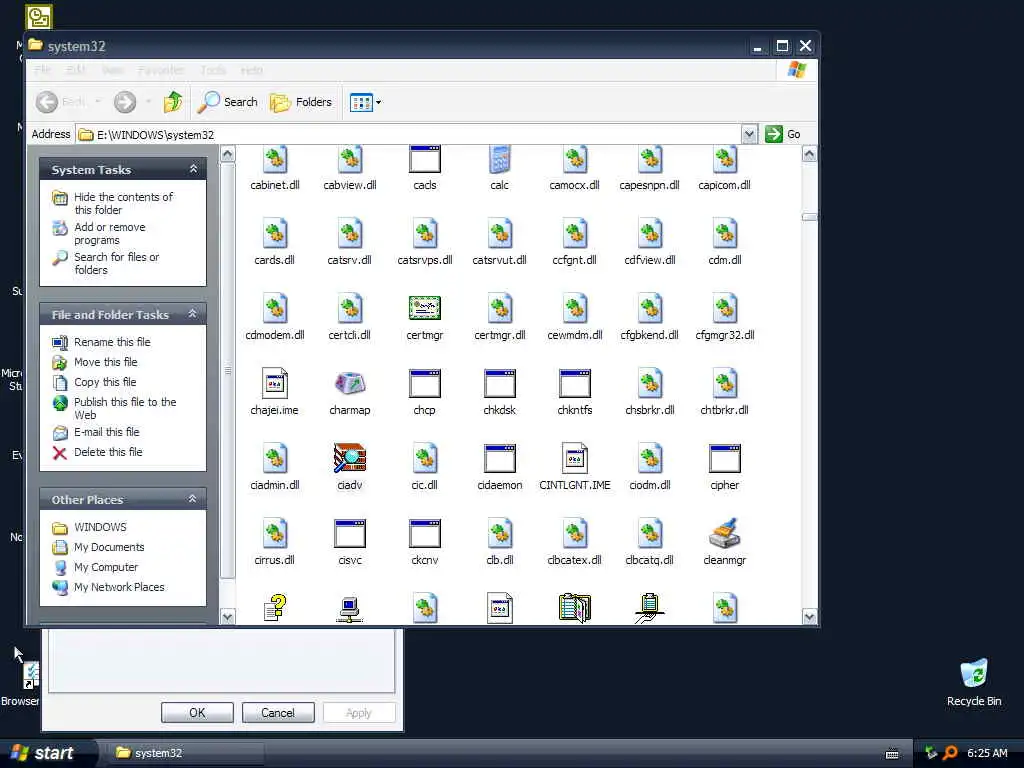This screenshot has width=1024, height=768.
Task: Click OK in the background dialog
Action: 197,712
